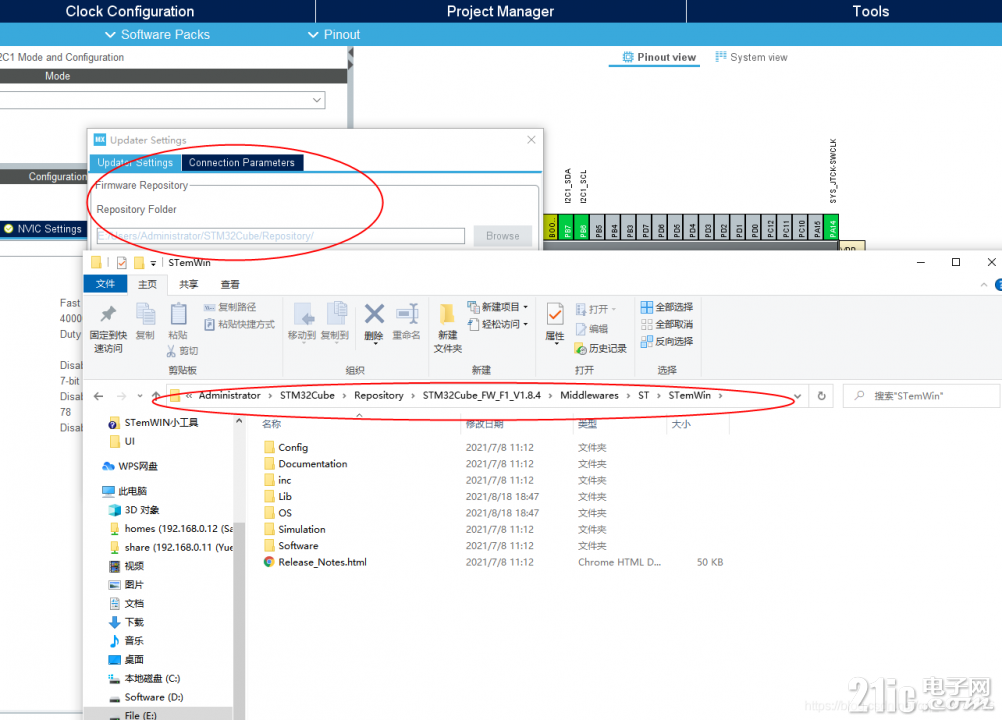The height and width of the screenshot is (720, 1002).
Task: Open the Easy access (轻松访问) dropdown
Action: click(x=525, y=325)
